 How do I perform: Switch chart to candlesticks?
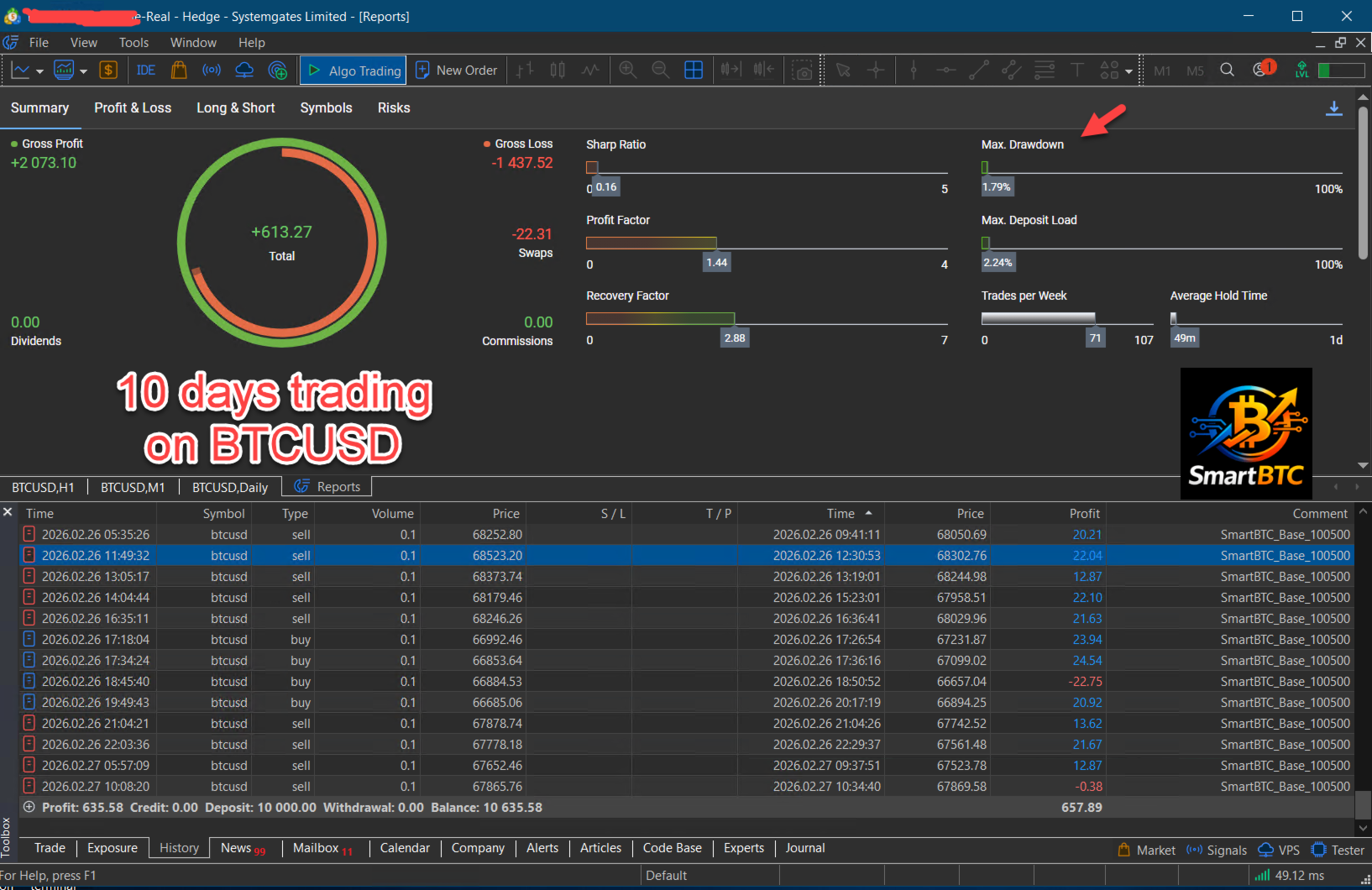(558, 71)
